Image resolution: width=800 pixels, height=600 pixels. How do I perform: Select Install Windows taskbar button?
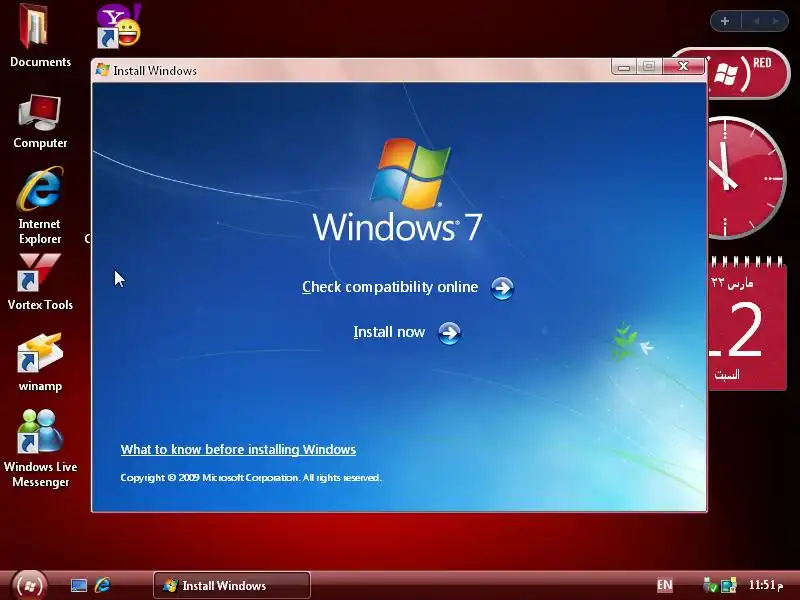tap(232, 585)
